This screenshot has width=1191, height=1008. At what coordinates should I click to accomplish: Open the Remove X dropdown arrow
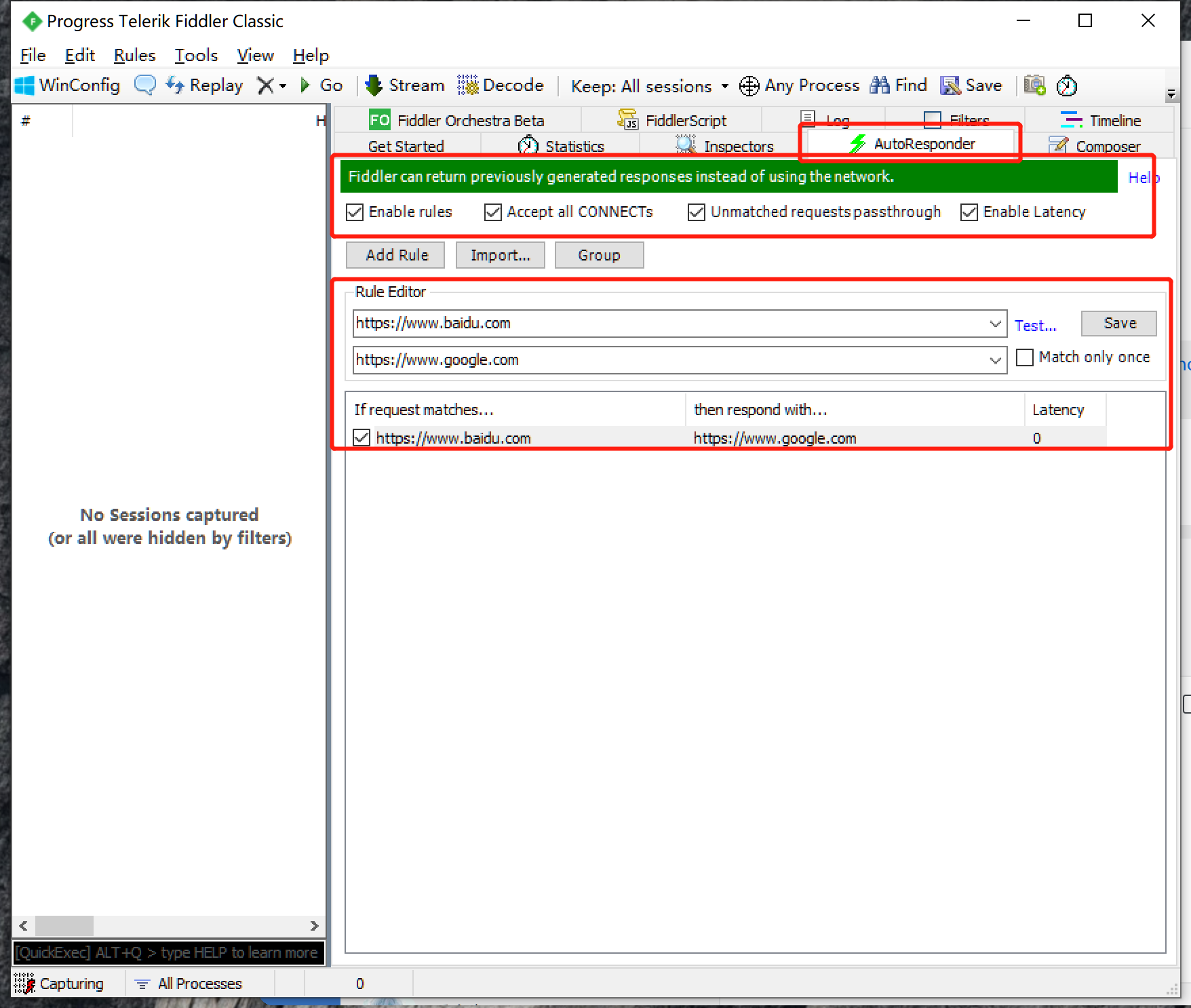click(283, 86)
